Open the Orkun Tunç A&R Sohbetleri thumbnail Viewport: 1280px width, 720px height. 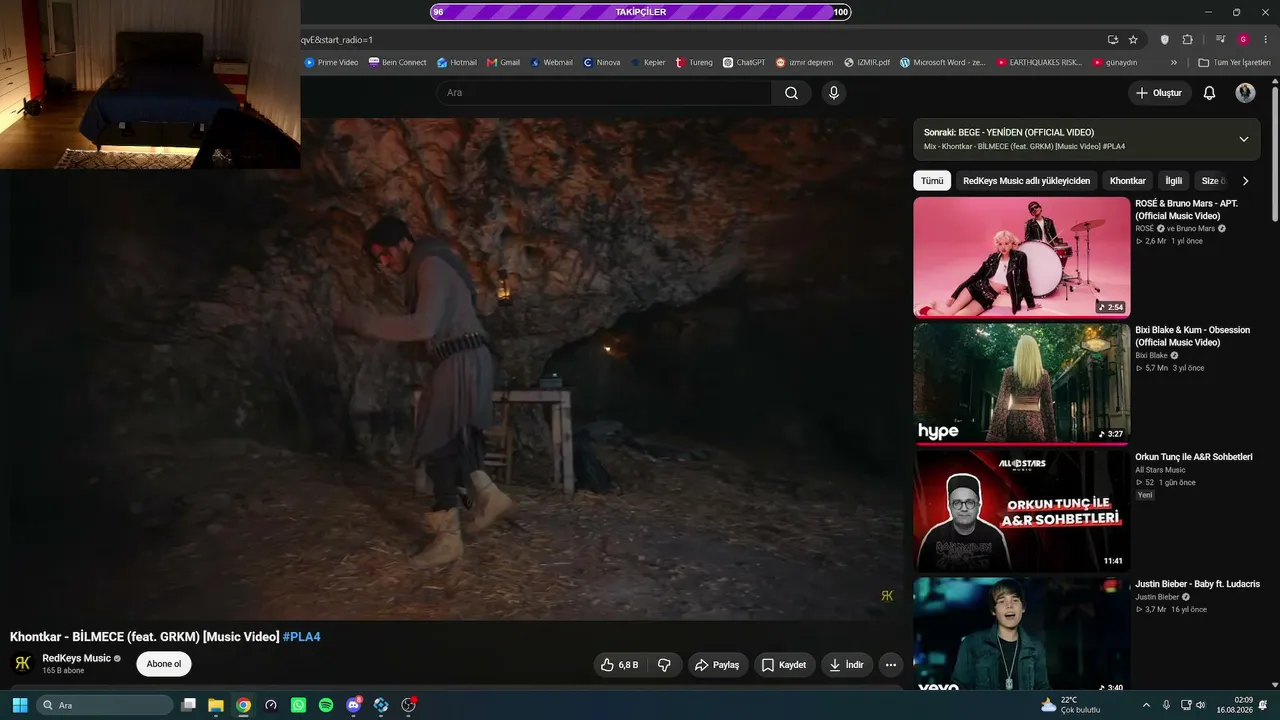(1021, 510)
